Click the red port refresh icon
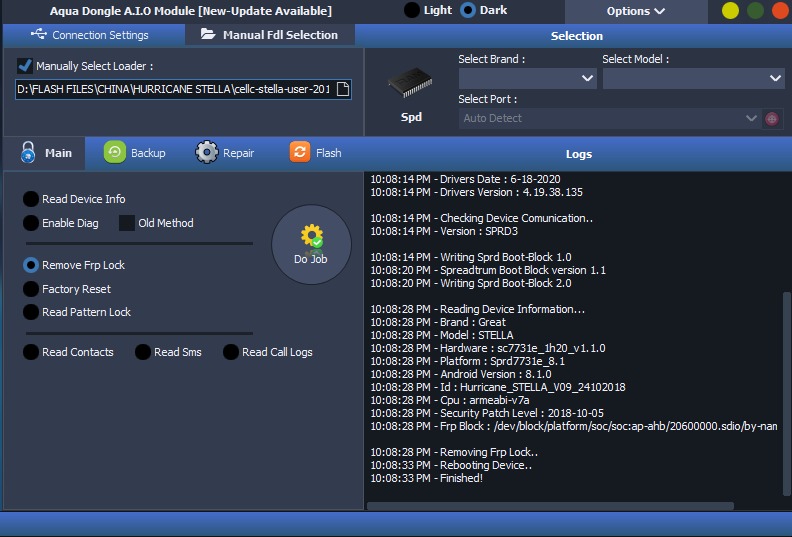Viewport: 792px width, 537px height. pyautogui.click(x=772, y=119)
